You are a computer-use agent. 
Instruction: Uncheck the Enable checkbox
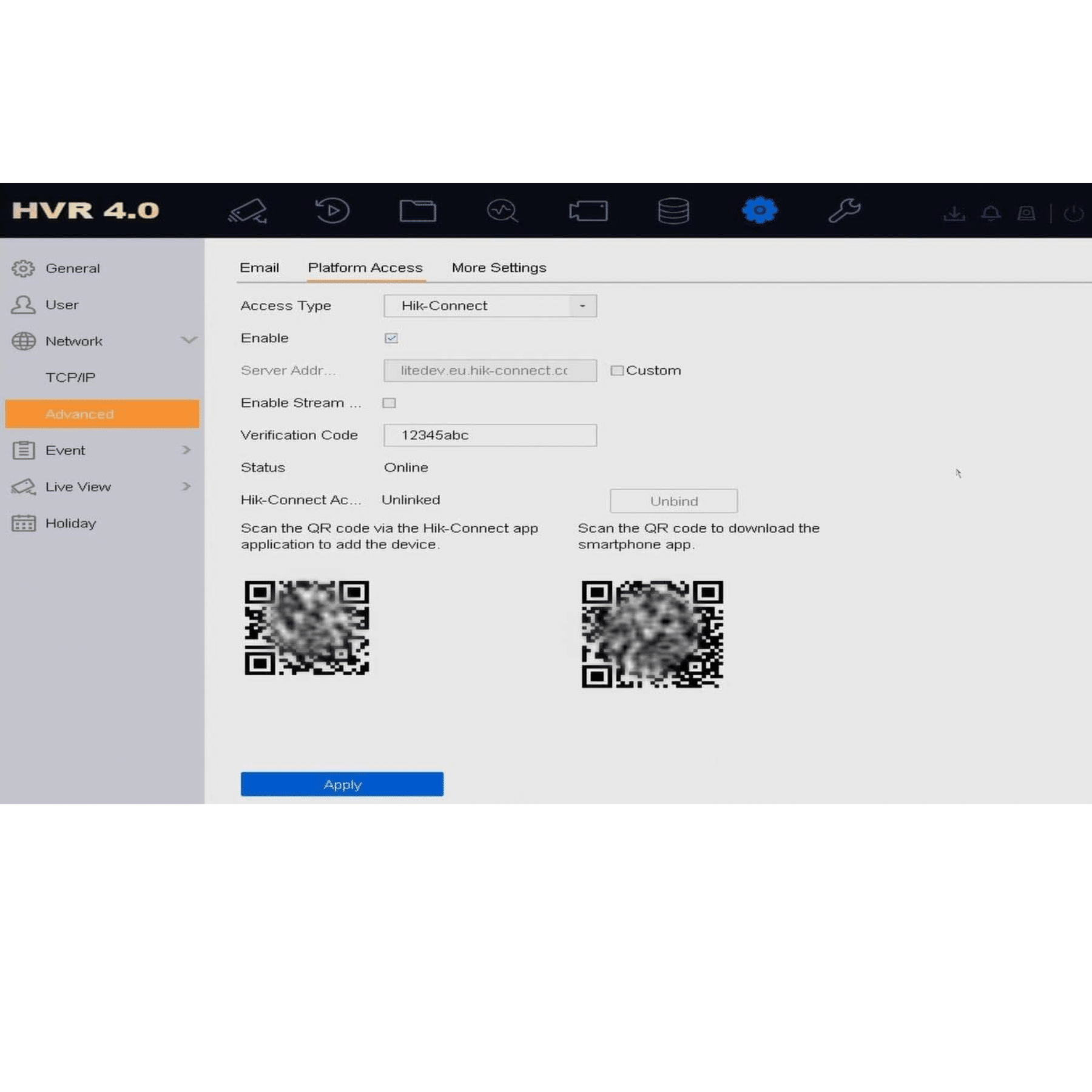coord(391,338)
